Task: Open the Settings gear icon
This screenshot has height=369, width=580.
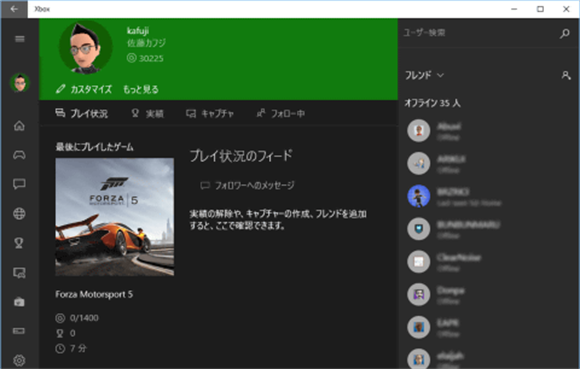Action: point(19,360)
